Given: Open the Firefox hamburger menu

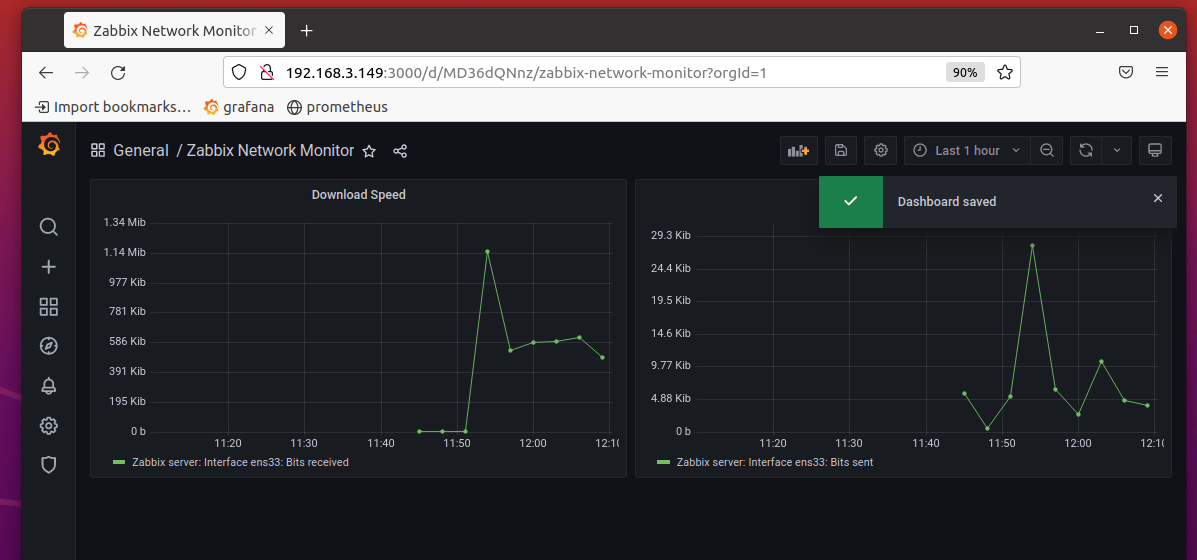Looking at the screenshot, I should (1162, 72).
